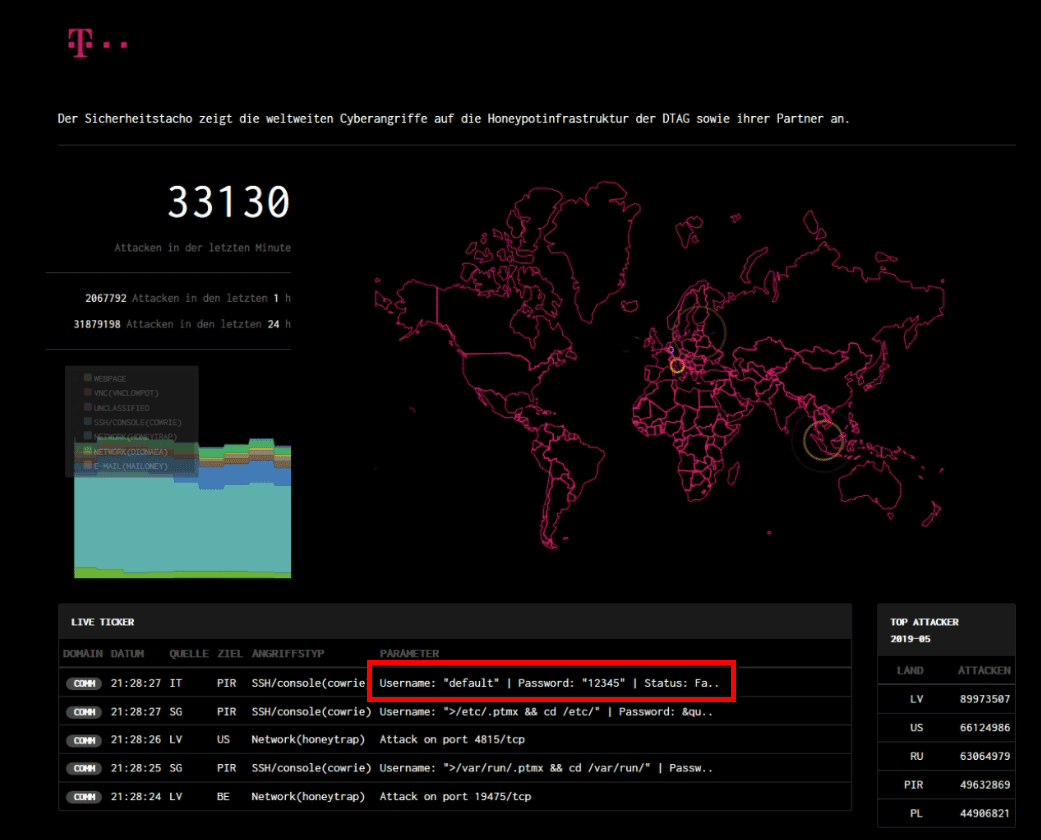Image resolution: width=1041 pixels, height=840 pixels.
Task: Click the yellow attack circle in central Europe
Action: pyautogui.click(x=677, y=366)
